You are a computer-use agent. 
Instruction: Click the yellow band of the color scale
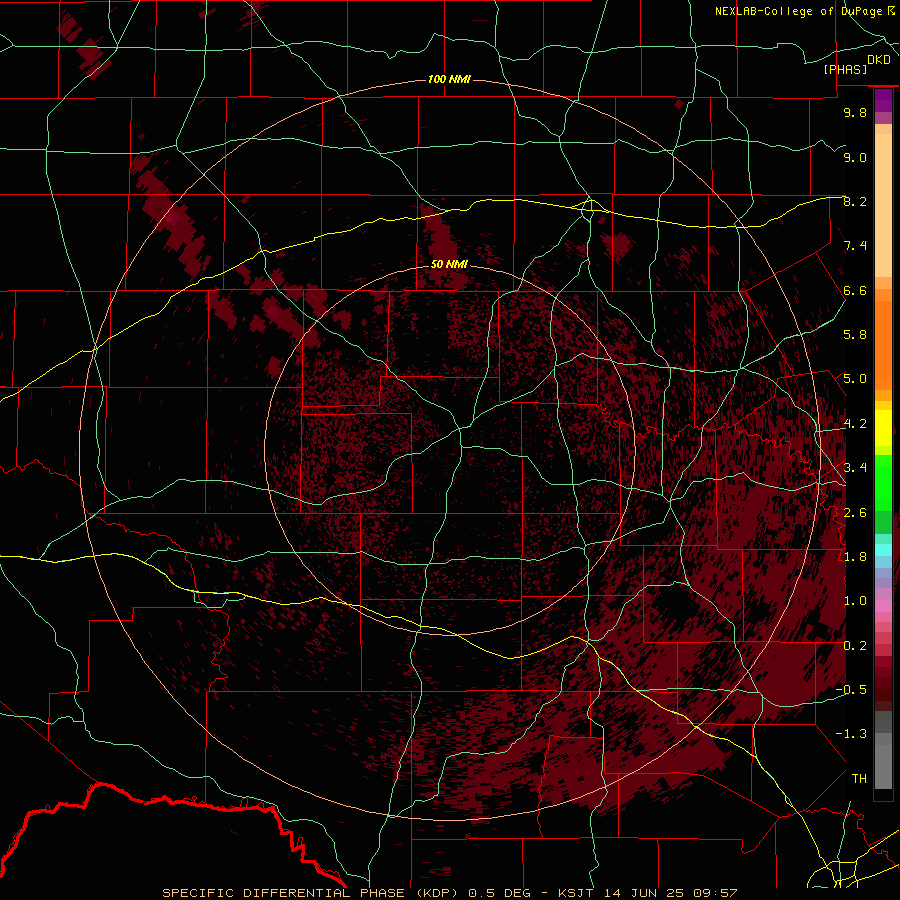click(x=883, y=428)
